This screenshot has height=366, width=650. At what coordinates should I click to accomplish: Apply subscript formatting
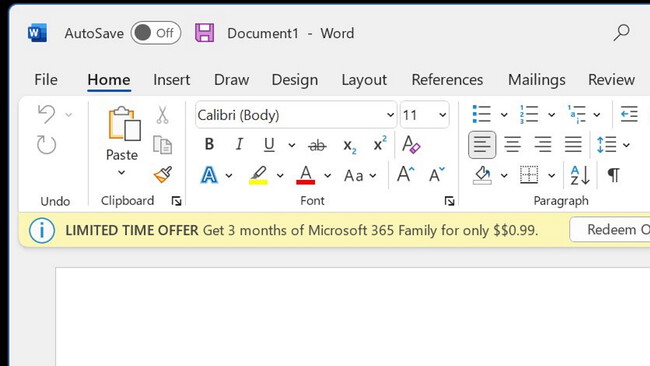coord(349,145)
